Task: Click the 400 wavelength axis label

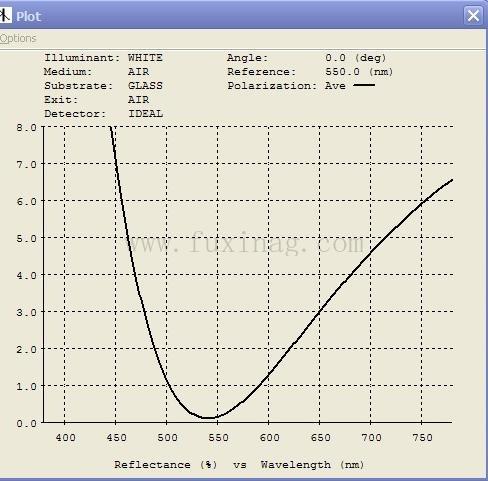Action: click(65, 437)
